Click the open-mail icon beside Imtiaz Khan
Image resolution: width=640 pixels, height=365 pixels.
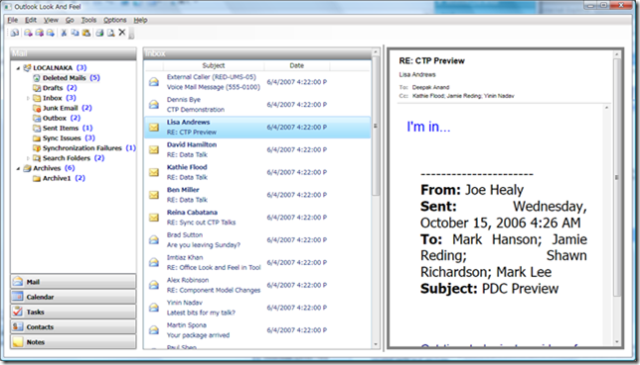(154, 262)
